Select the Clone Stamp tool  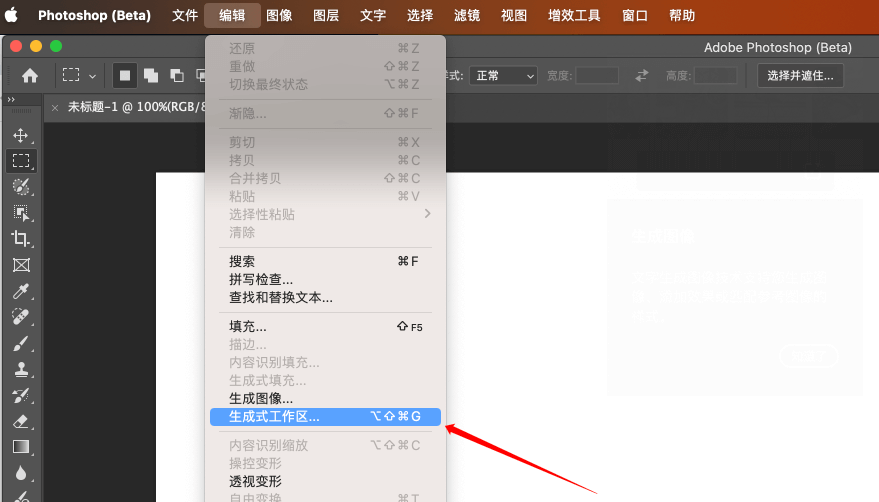coord(21,369)
